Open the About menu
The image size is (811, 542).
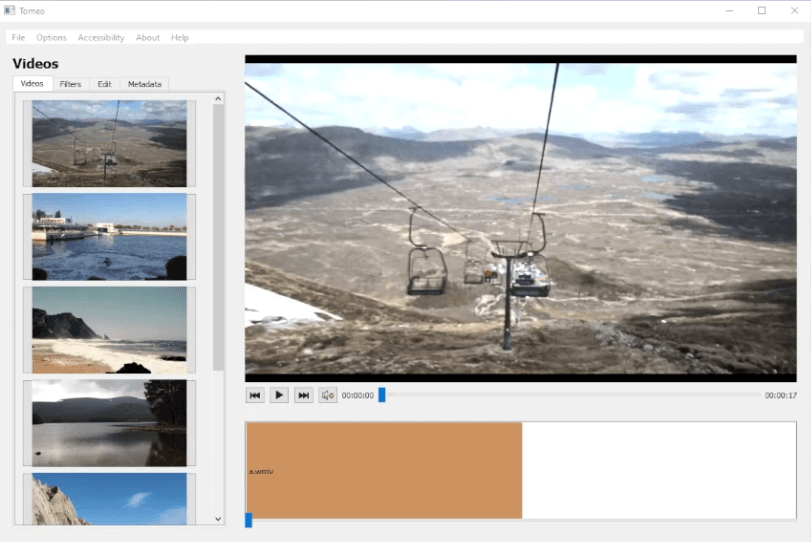click(147, 37)
